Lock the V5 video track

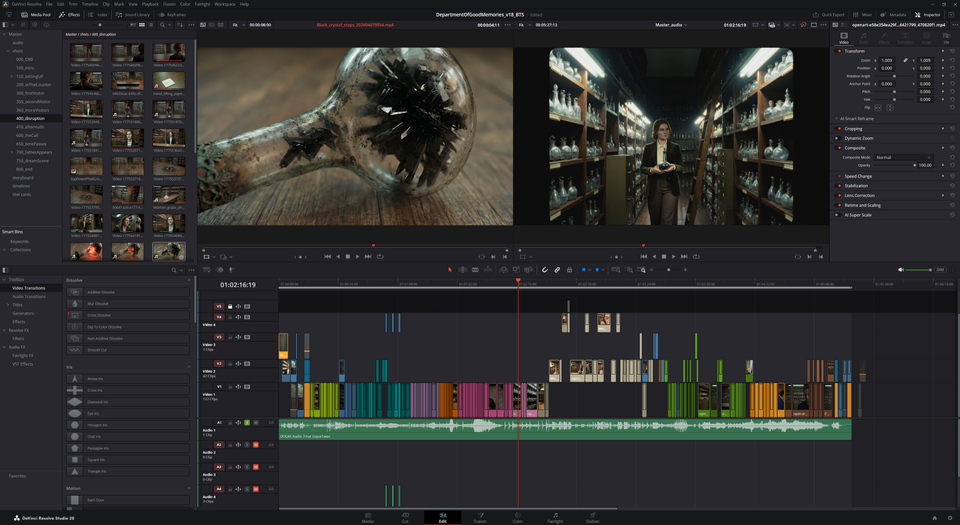pyautogui.click(x=230, y=307)
